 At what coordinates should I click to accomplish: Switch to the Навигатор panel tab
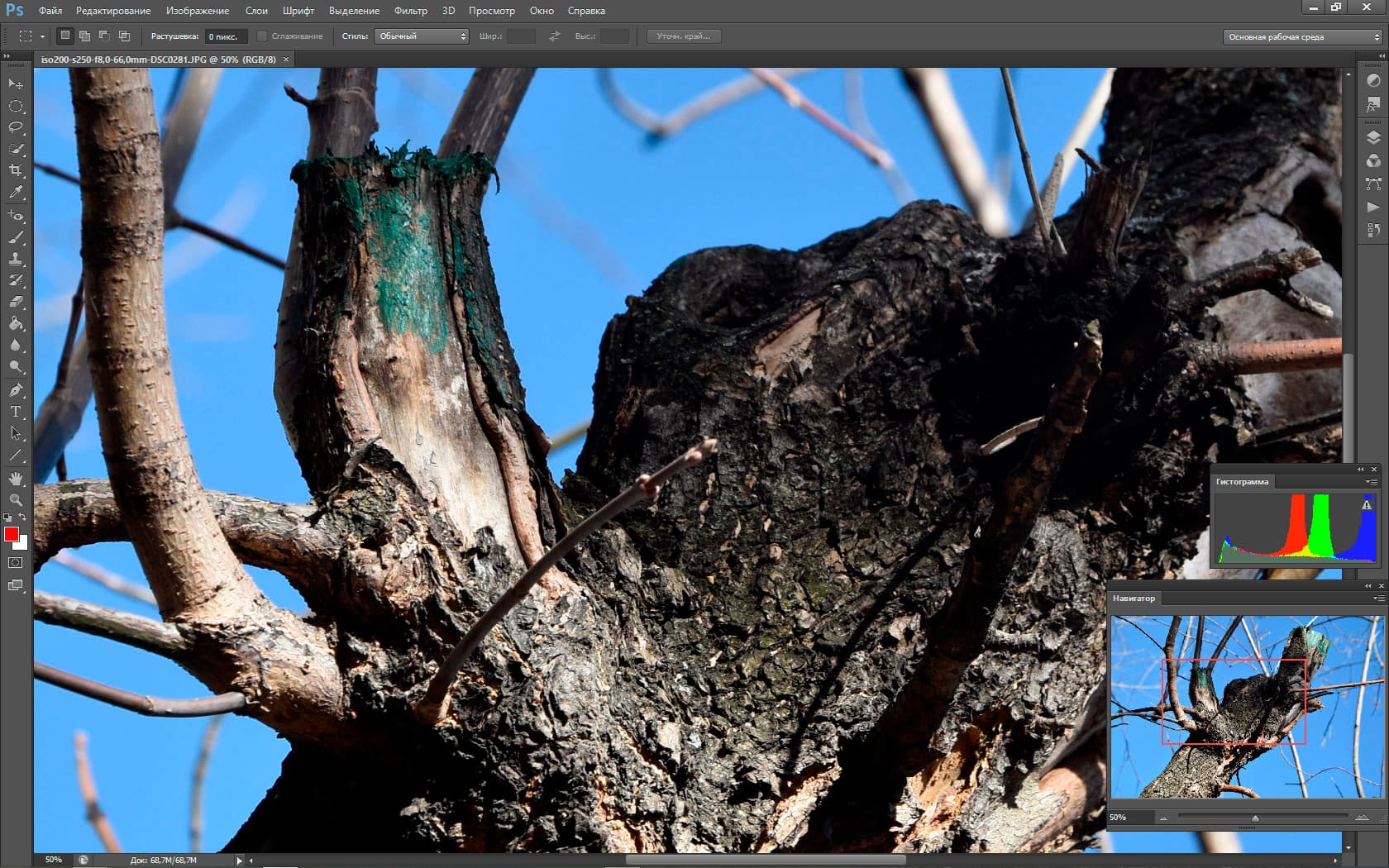(1134, 599)
